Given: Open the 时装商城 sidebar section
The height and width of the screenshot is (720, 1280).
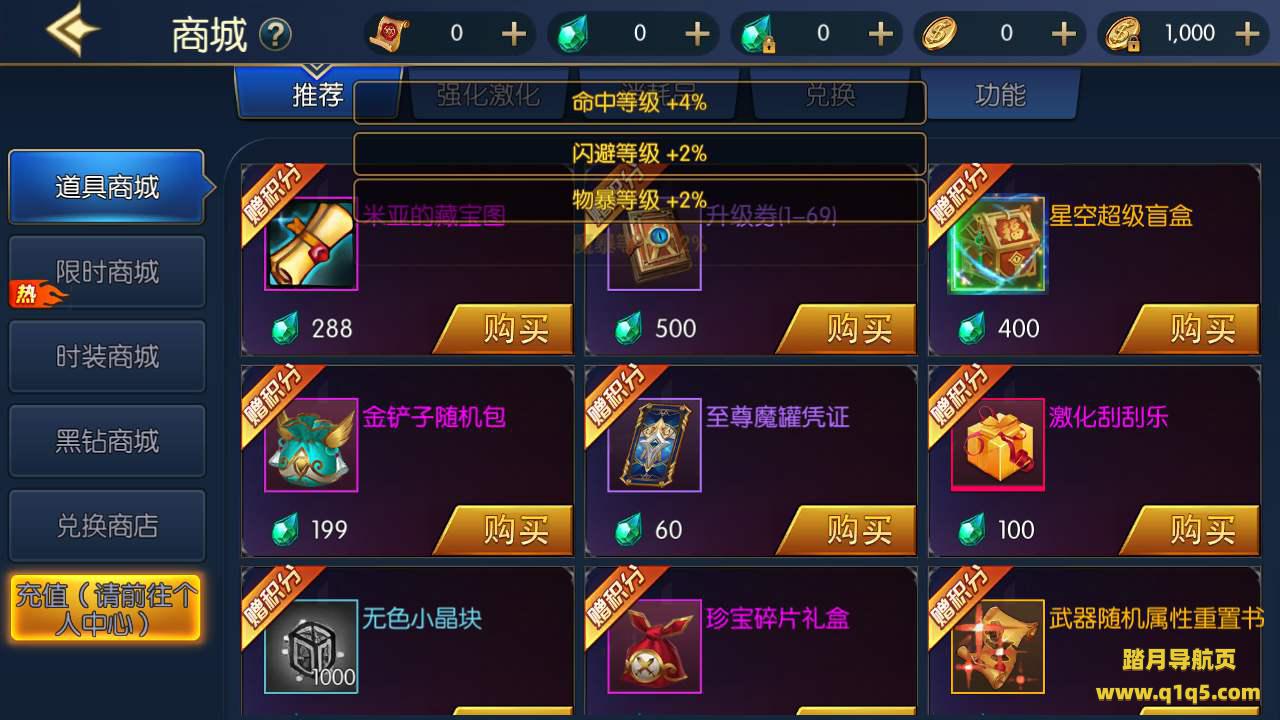Looking at the screenshot, I should pyautogui.click(x=107, y=357).
